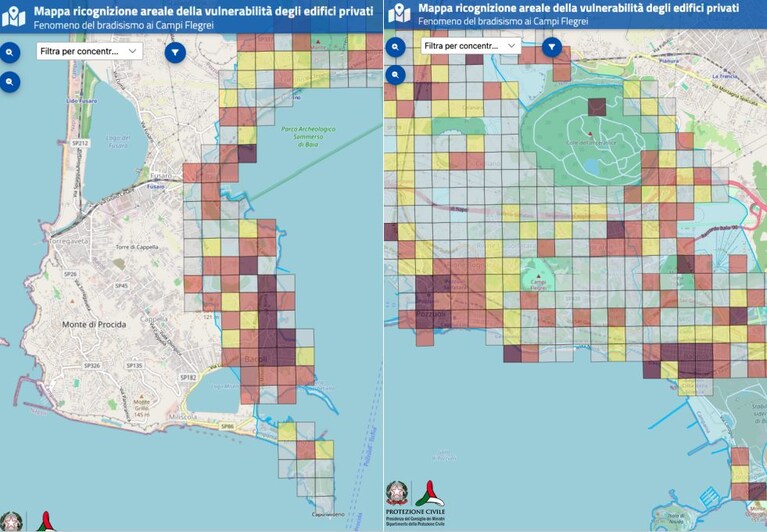Select the dark purple cell over Bacoli label

pyautogui.click(x=268, y=357)
